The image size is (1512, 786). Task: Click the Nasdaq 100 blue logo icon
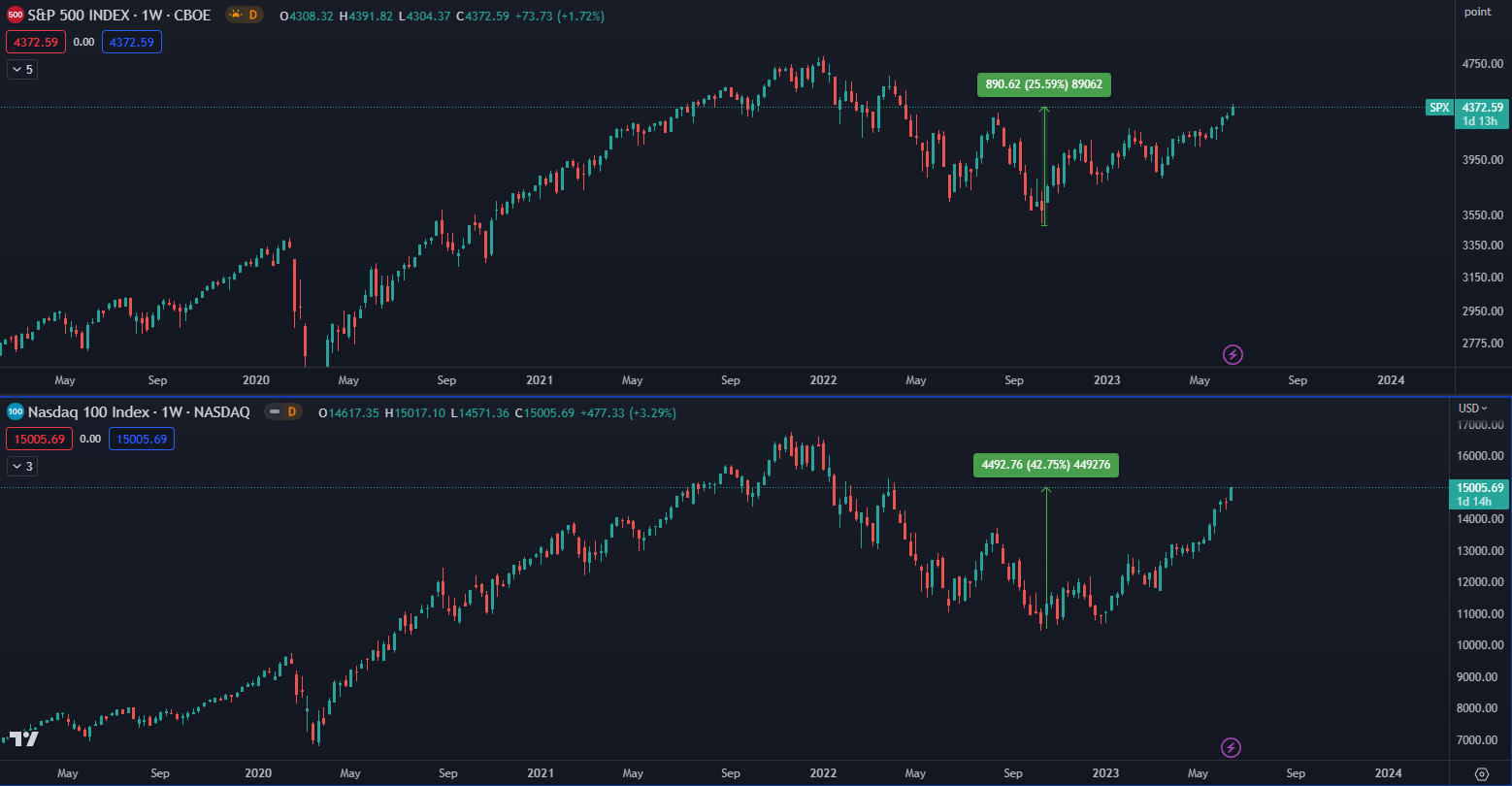point(16,412)
